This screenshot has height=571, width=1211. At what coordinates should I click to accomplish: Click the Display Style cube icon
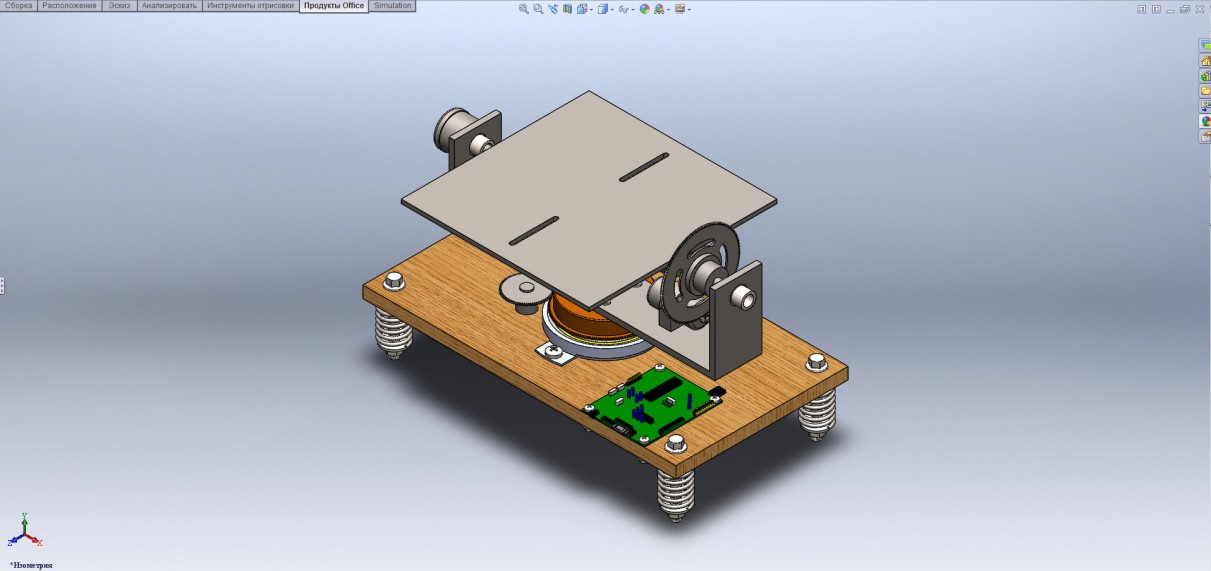(x=603, y=9)
